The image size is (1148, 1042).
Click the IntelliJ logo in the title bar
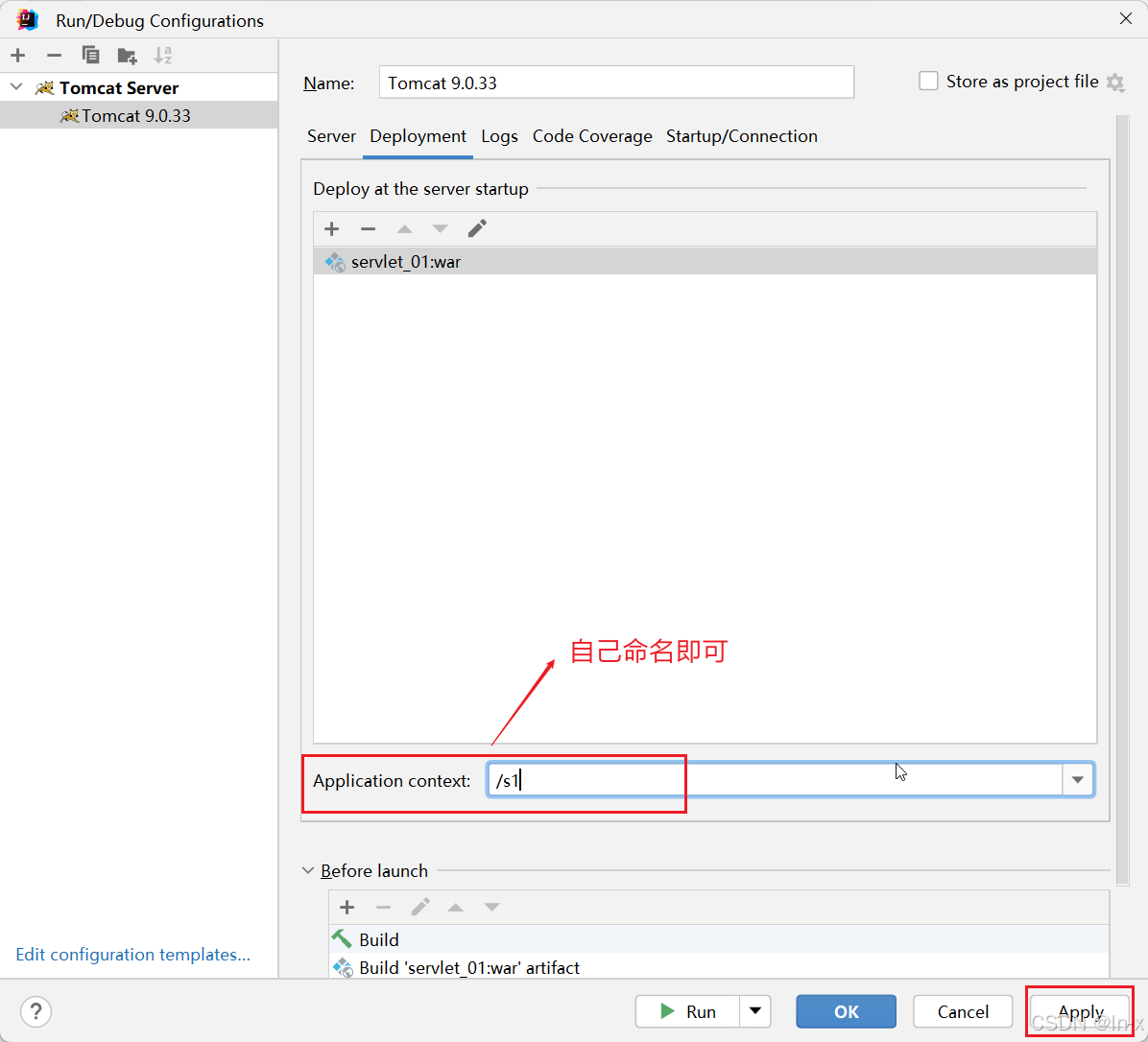pos(28,20)
